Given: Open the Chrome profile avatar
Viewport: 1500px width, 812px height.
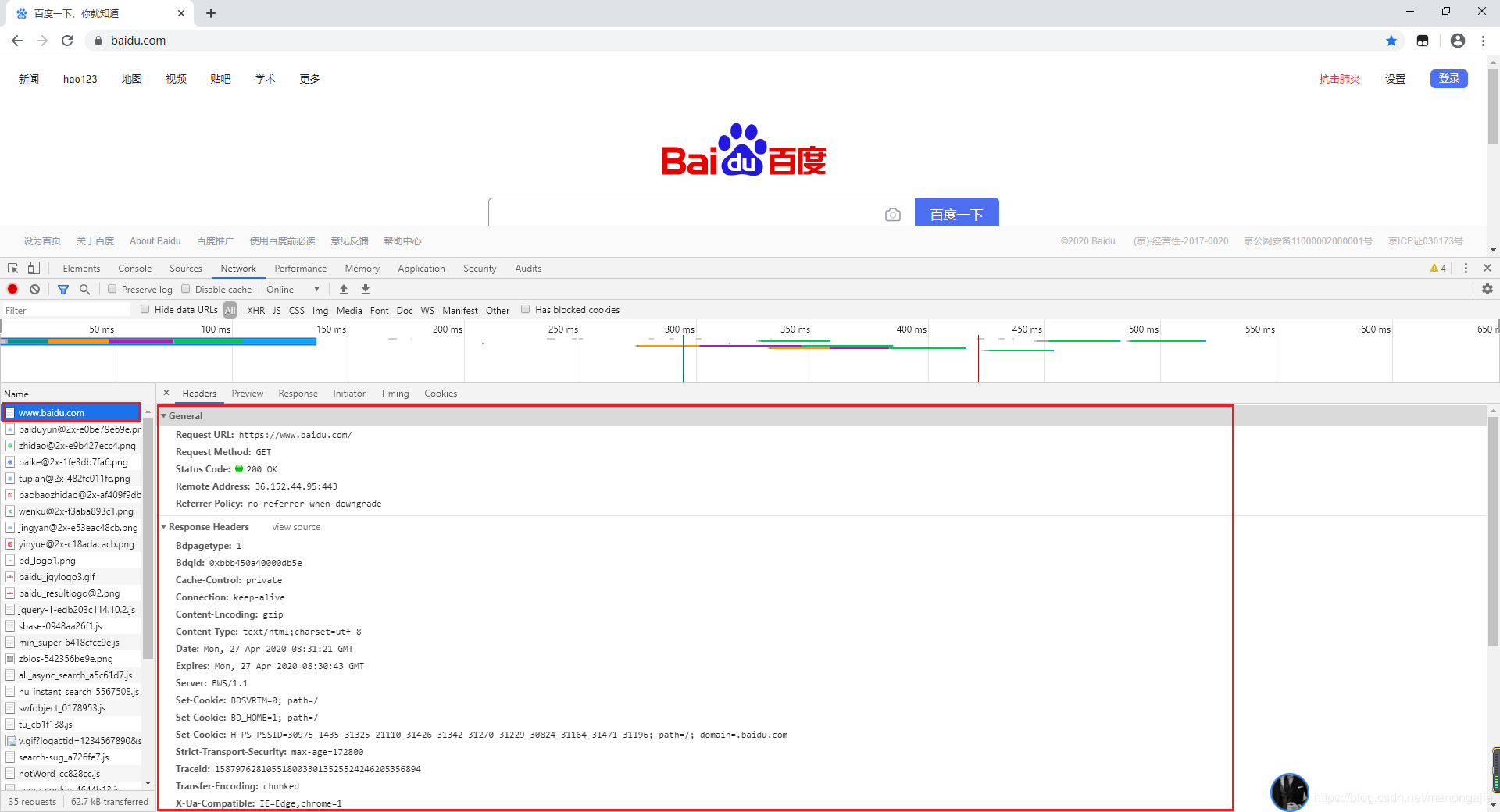Looking at the screenshot, I should [1458, 41].
